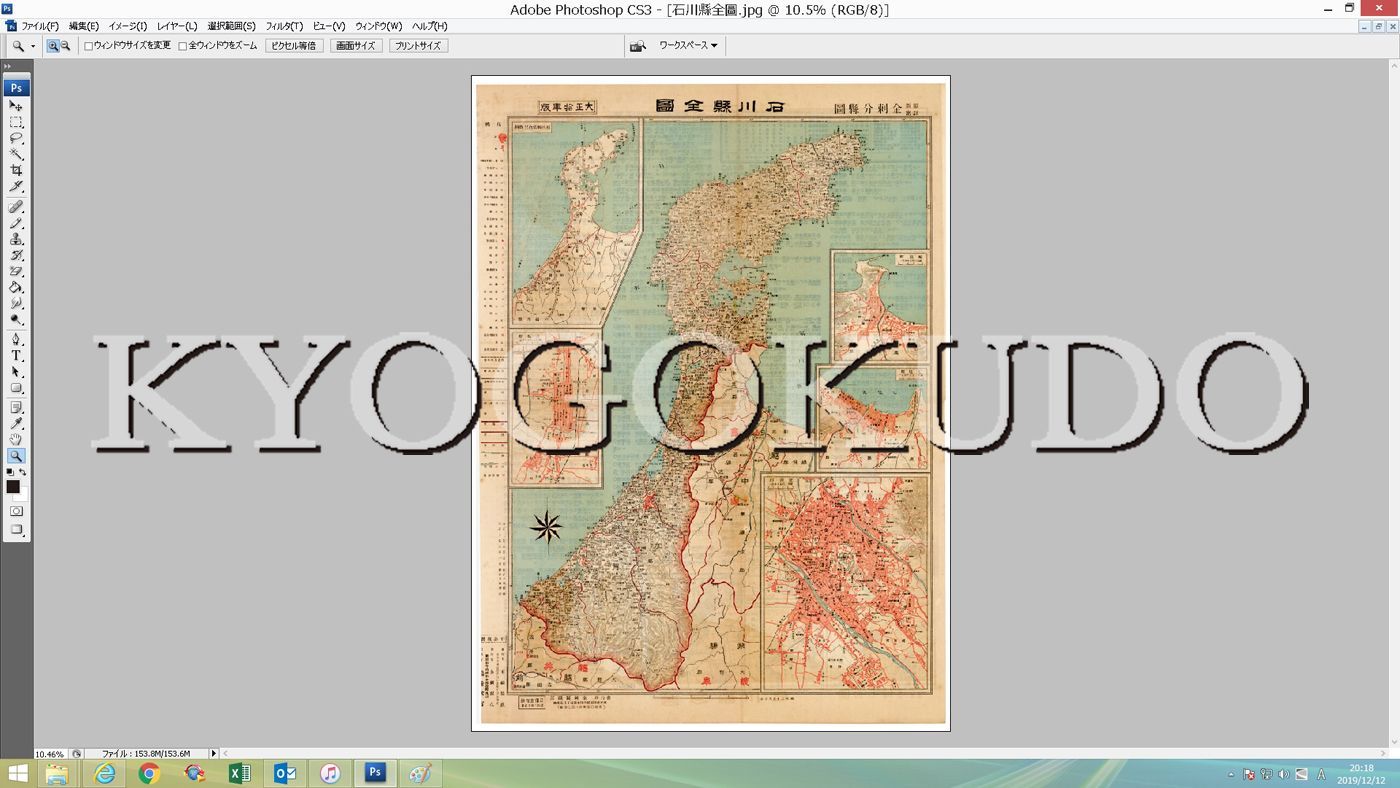Select the Lasso tool
This screenshot has height=788, width=1400.
[16, 138]
